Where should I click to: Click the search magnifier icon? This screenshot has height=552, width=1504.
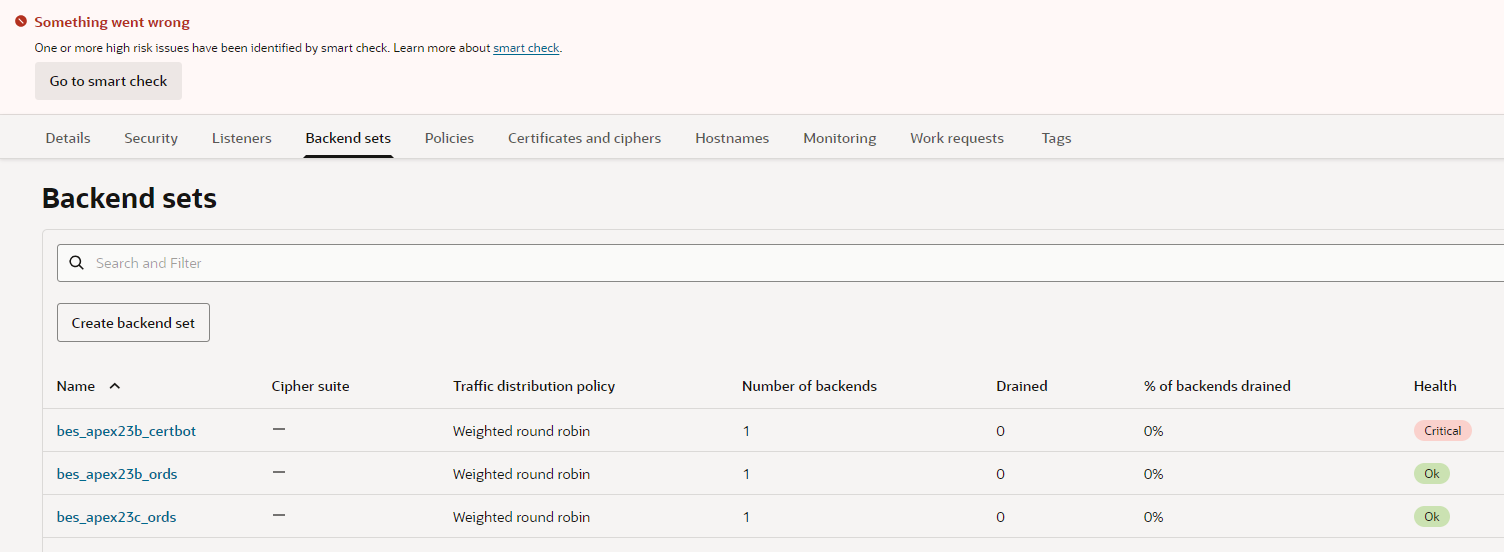click(77, 263)
